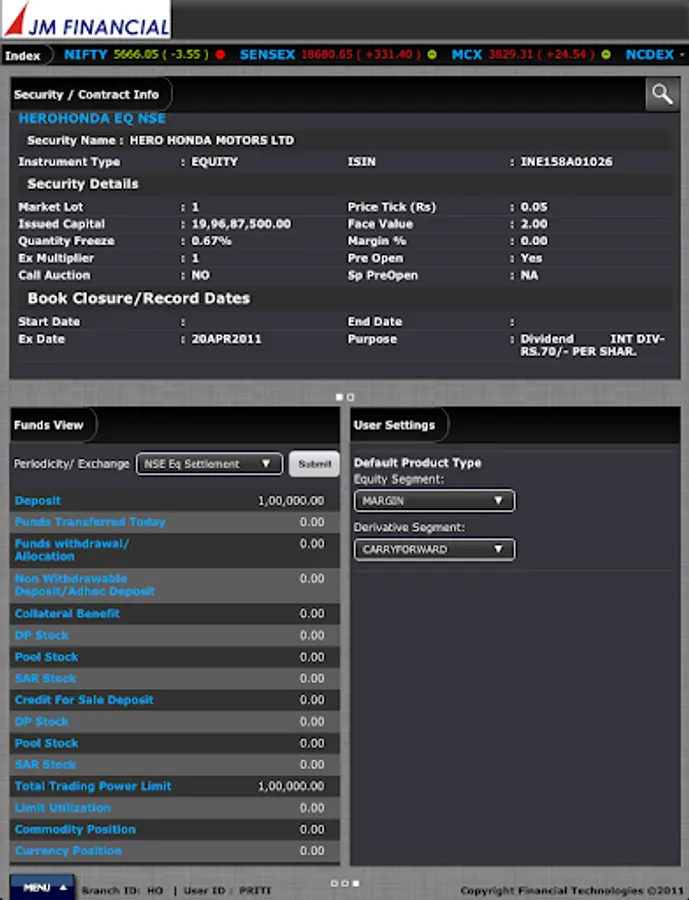Click Quantity Freeze value 0.67%
The image size is (689, 900).
(211, 241)
